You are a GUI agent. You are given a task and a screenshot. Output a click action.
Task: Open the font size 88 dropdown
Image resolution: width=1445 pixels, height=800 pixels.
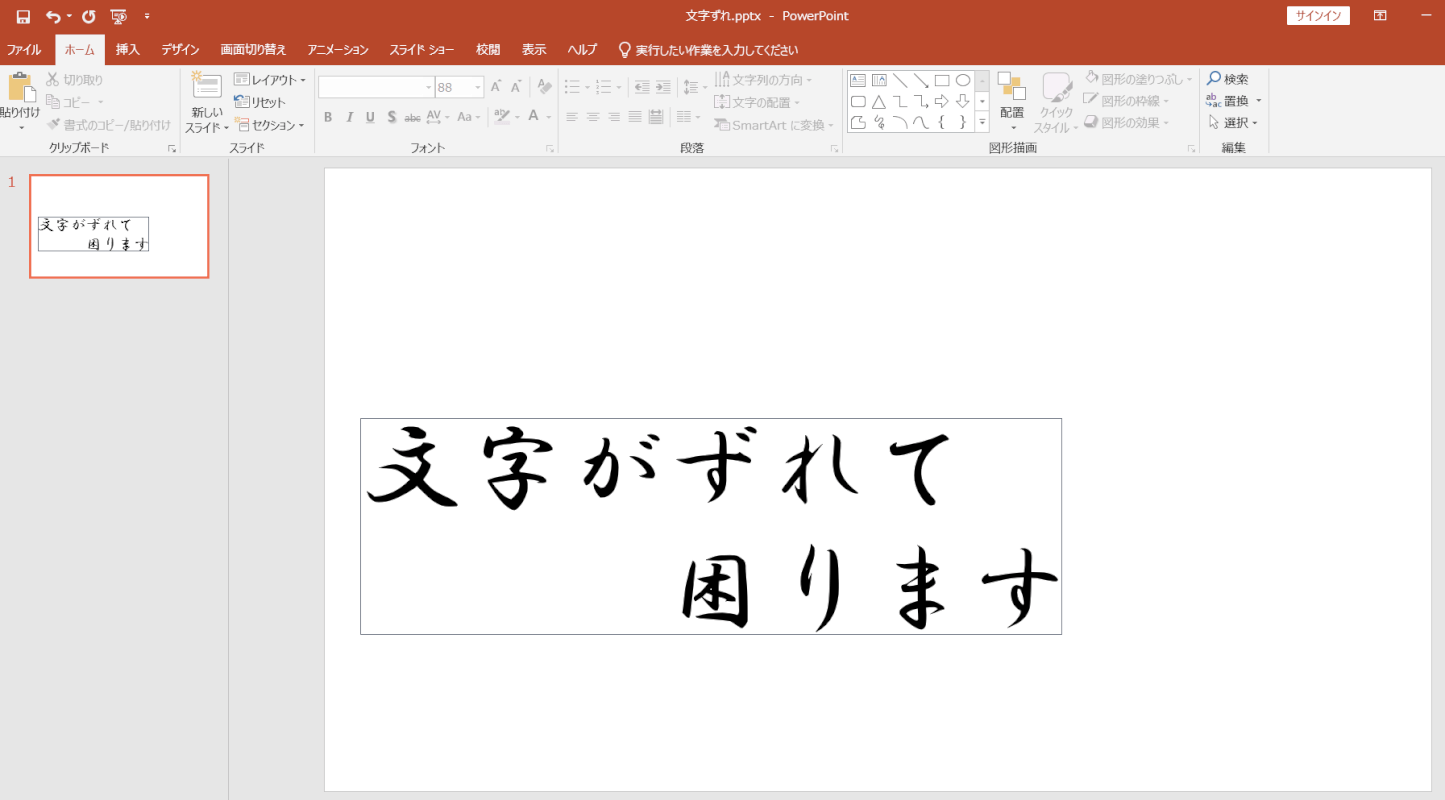(479, 87)
